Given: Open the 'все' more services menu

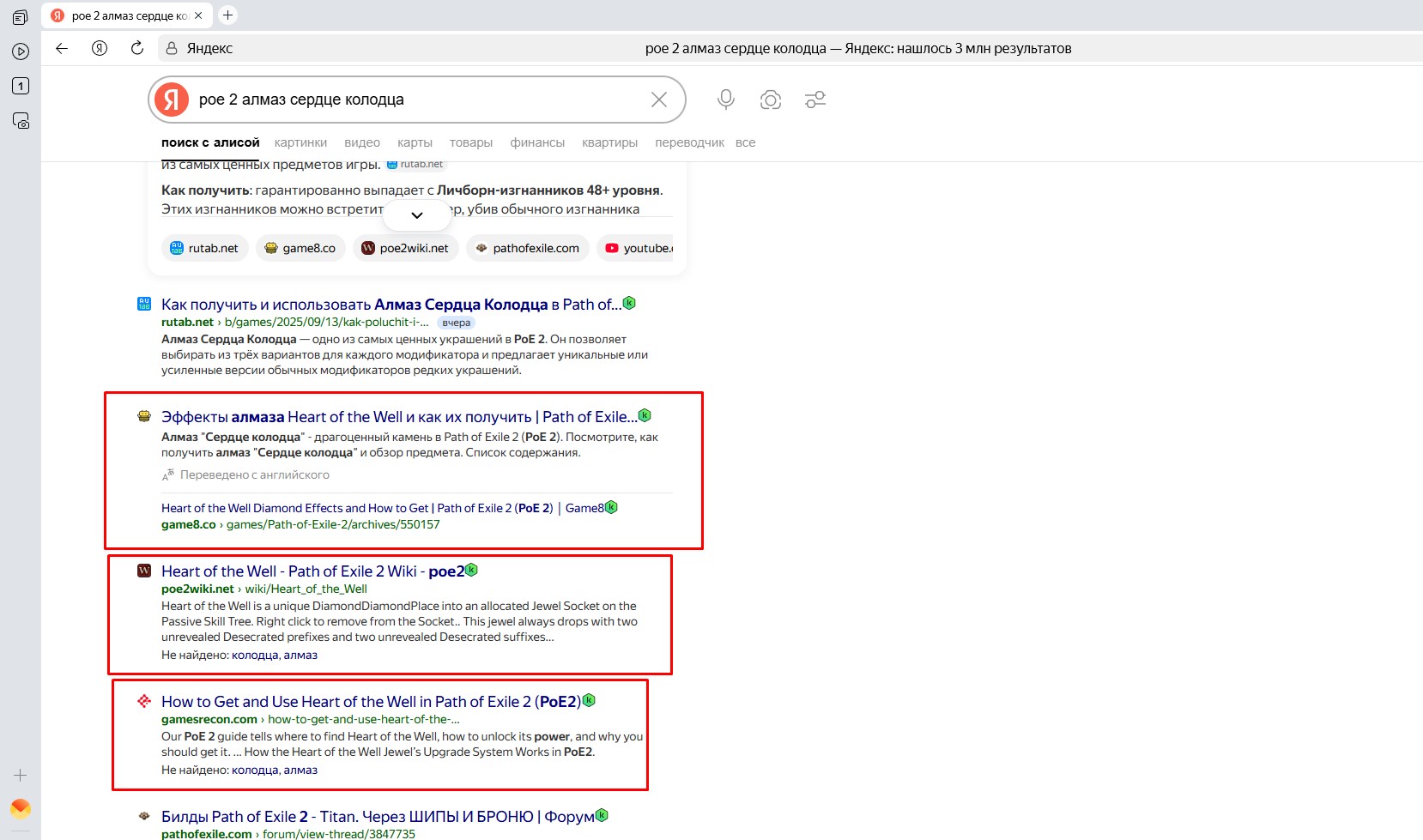Looking at the screenshot, I should (745, 142).
